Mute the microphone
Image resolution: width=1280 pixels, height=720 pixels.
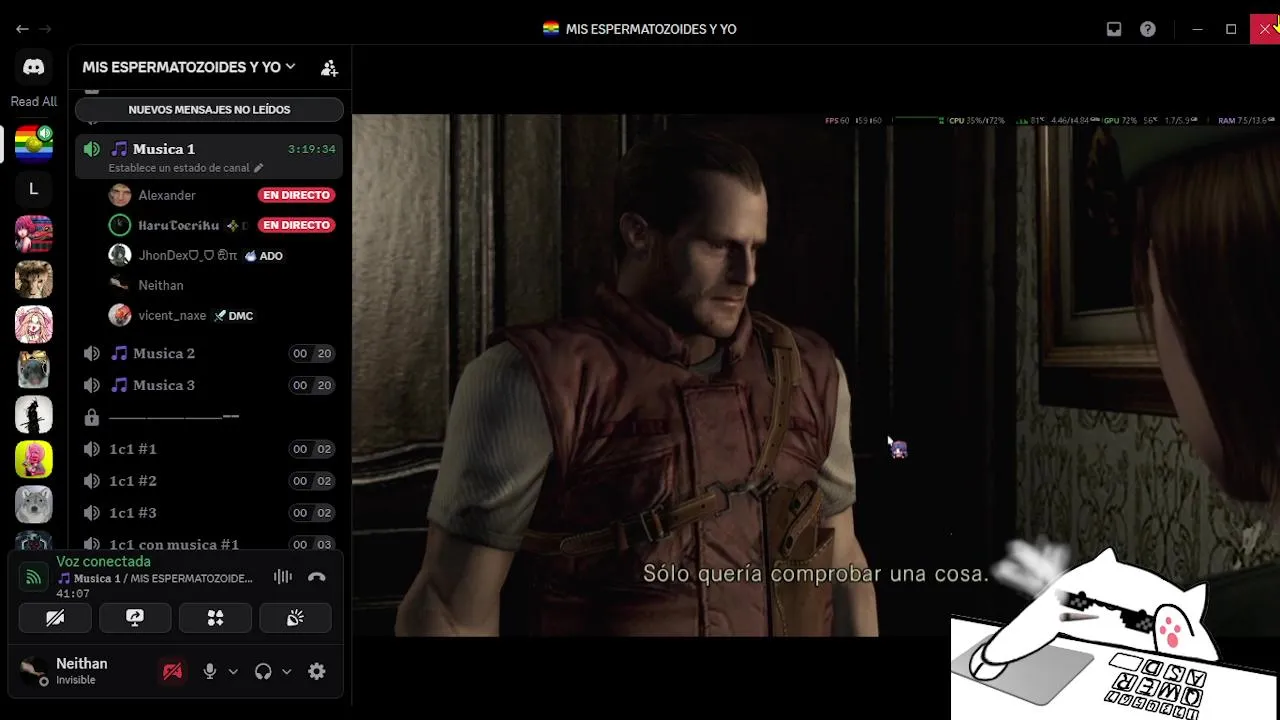pyautogui.click(x=209, y=672)
